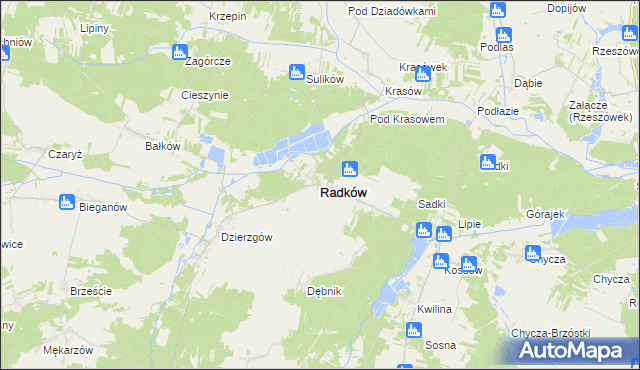Click the Sosna place label

click(x=440, y=345)
